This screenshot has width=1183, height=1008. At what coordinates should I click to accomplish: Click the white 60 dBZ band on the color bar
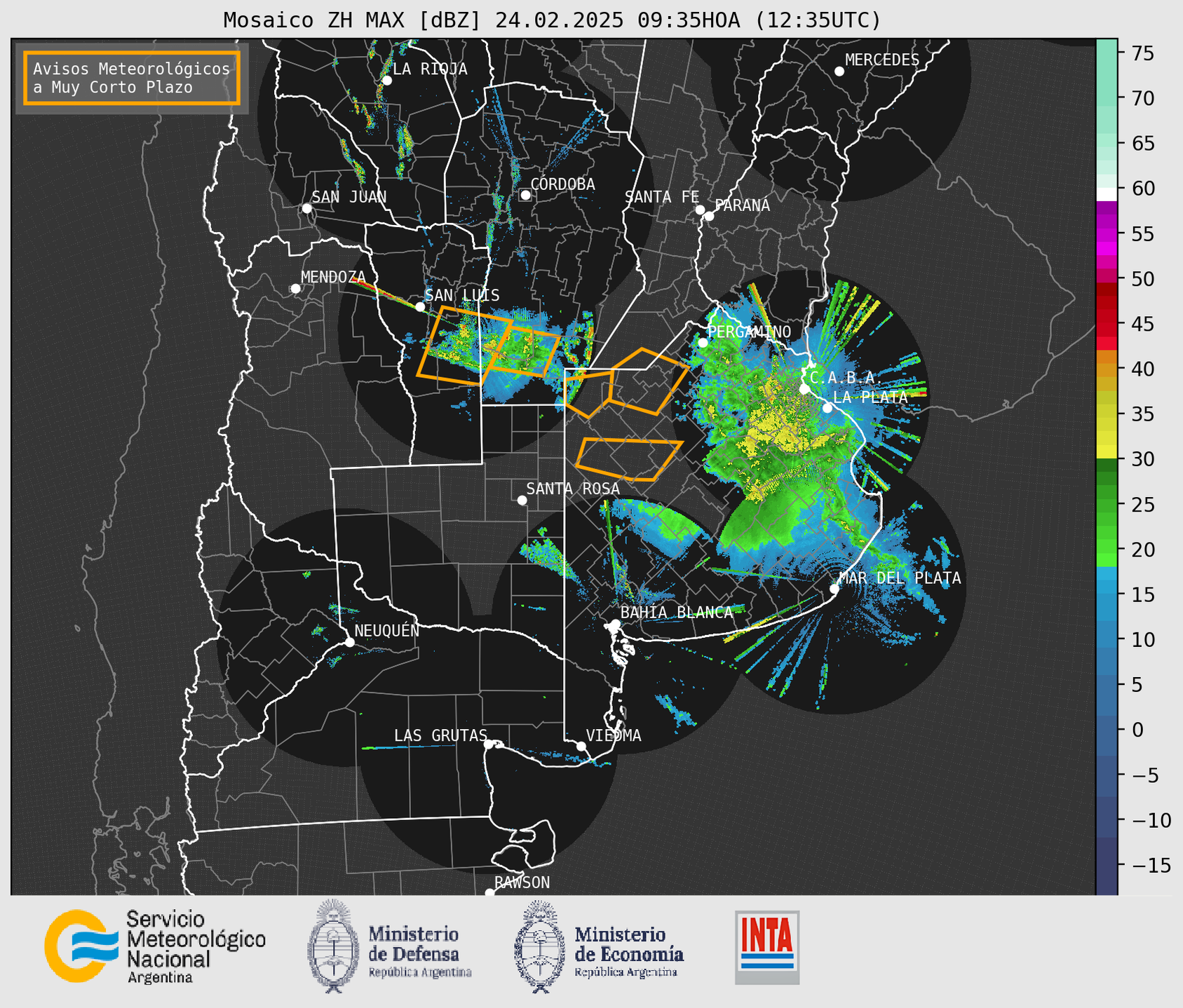1106,194
